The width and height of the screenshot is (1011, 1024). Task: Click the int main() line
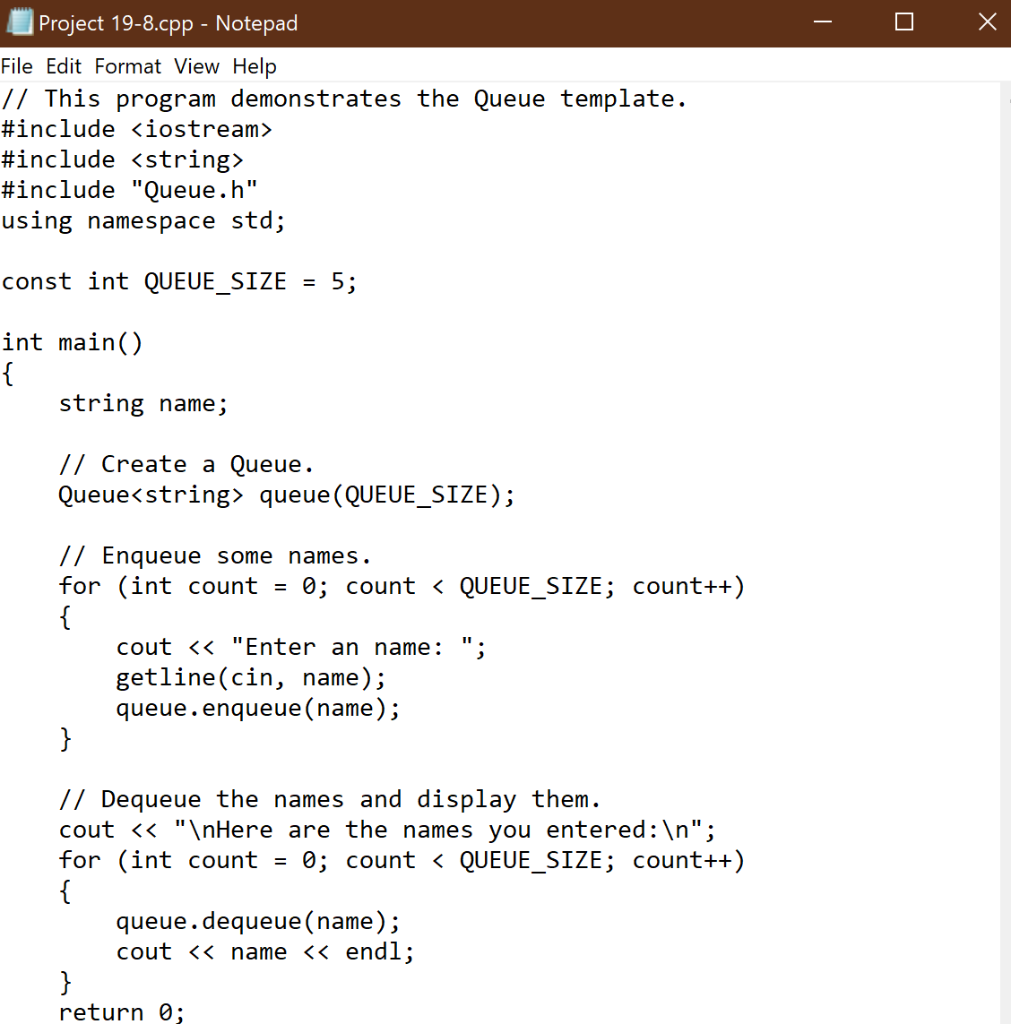pyautogui.click(x=72, y=342)
